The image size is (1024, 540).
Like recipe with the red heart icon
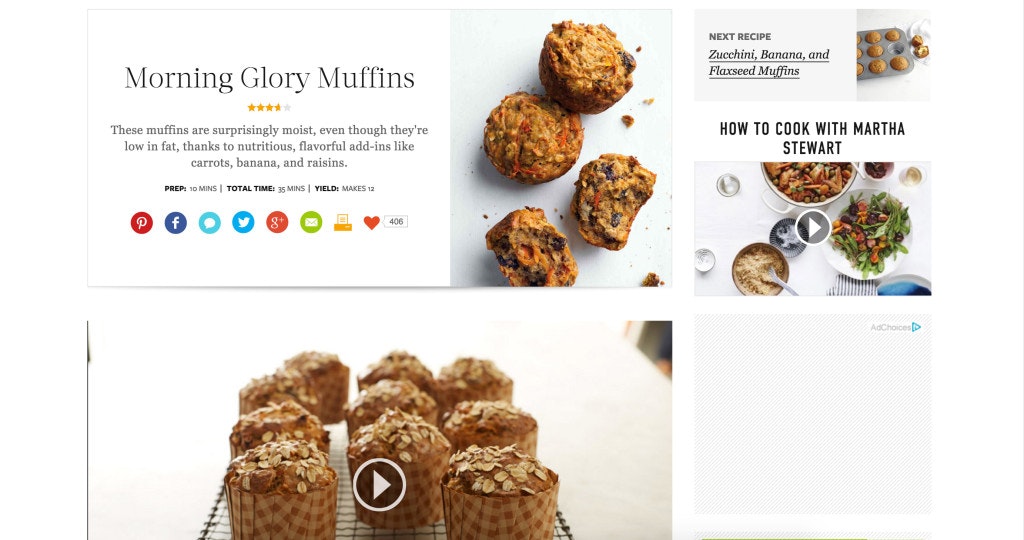click(372, 223)
